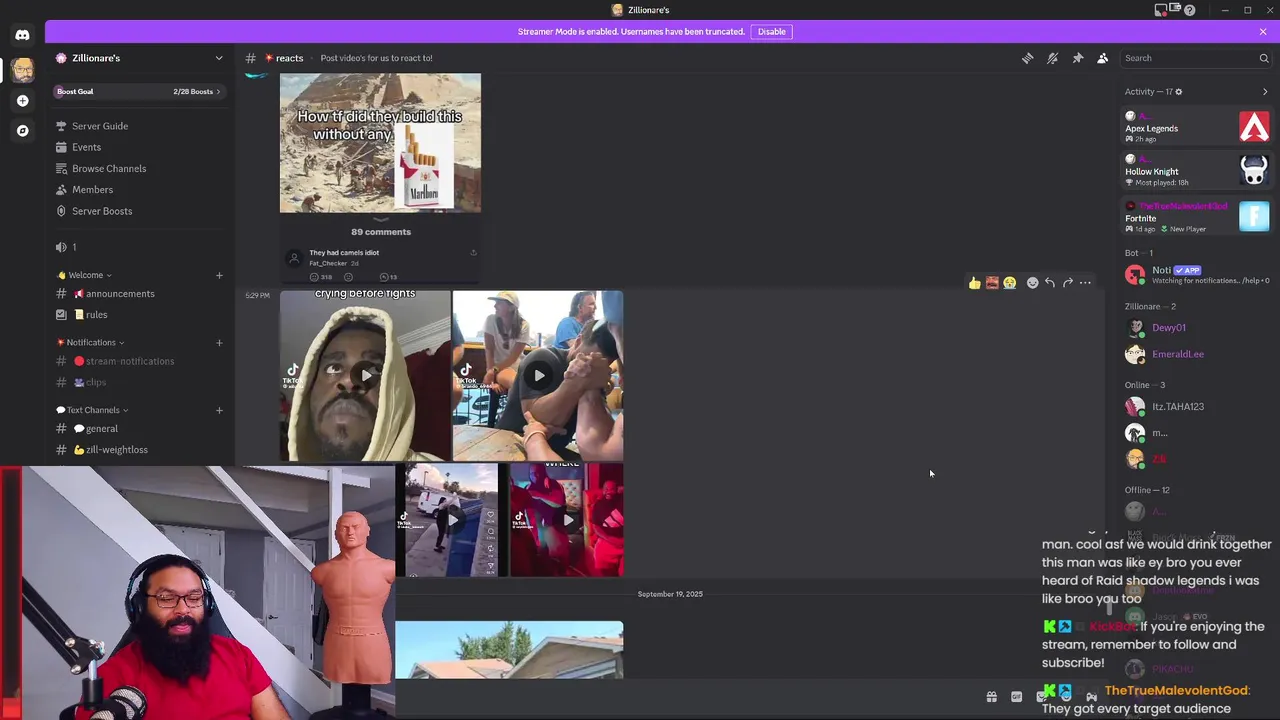
Task: Add channel to Notifications category
Action: (219, 342)
